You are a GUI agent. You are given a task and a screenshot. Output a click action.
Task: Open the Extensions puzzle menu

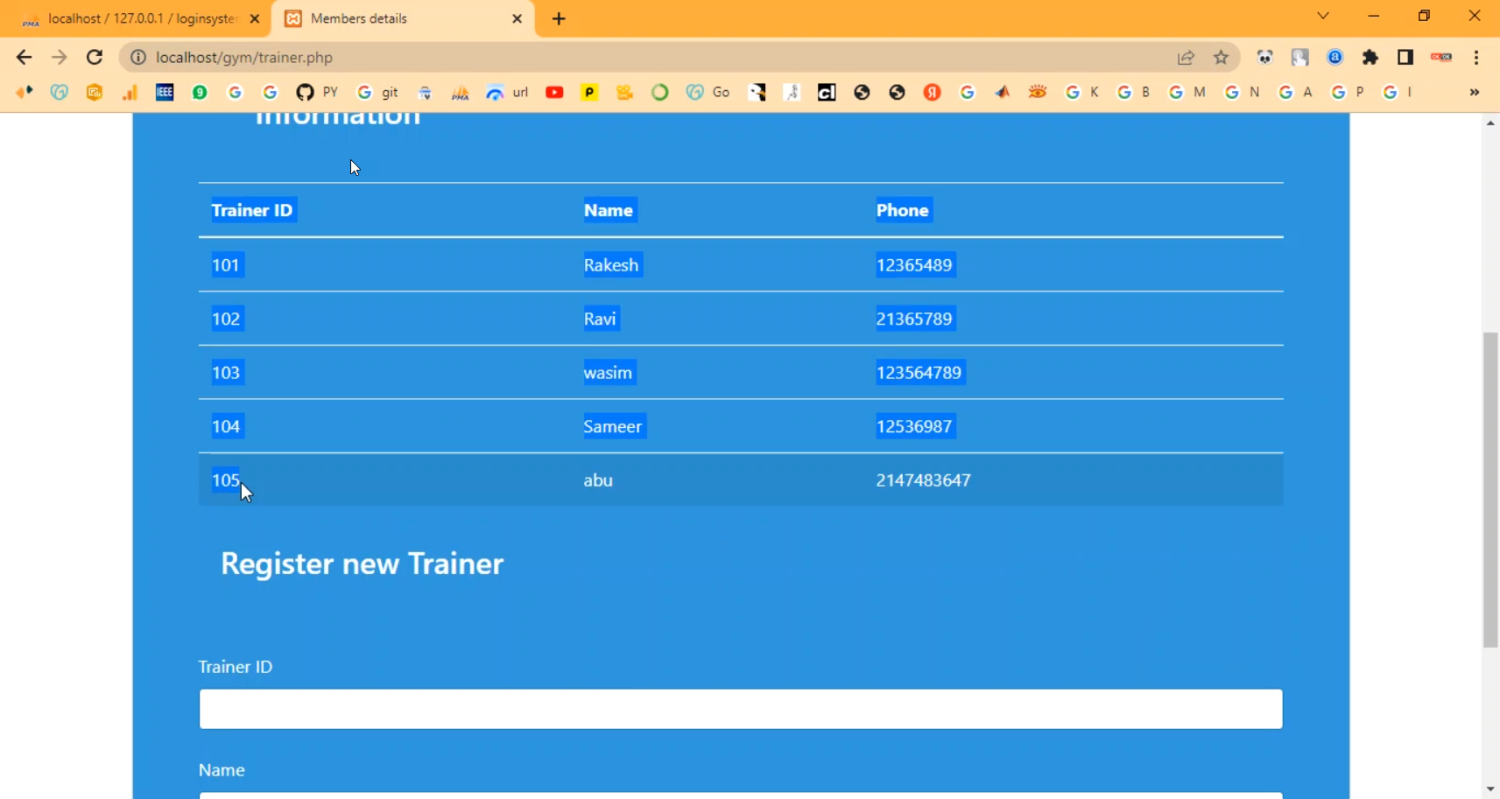tap(1370, 58)
